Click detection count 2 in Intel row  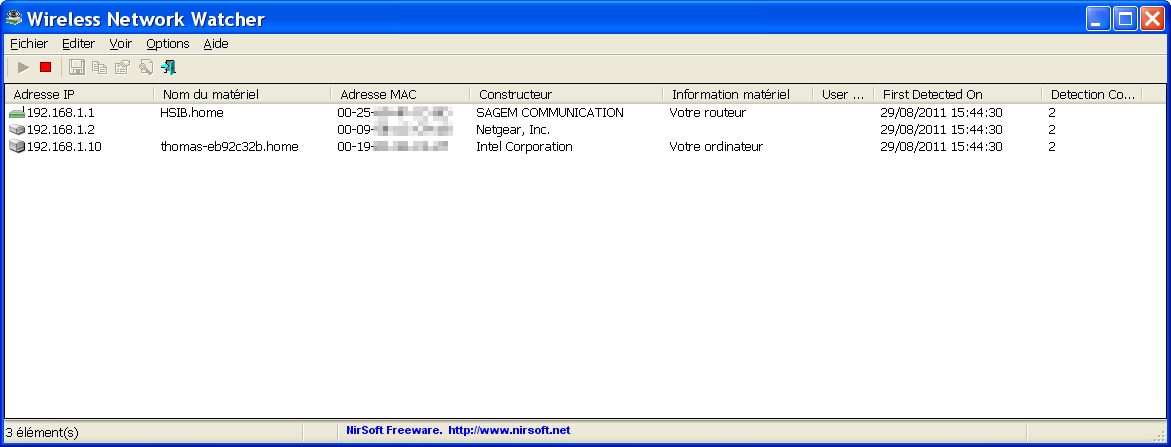pyautogui.click(x=1052, y=147)
